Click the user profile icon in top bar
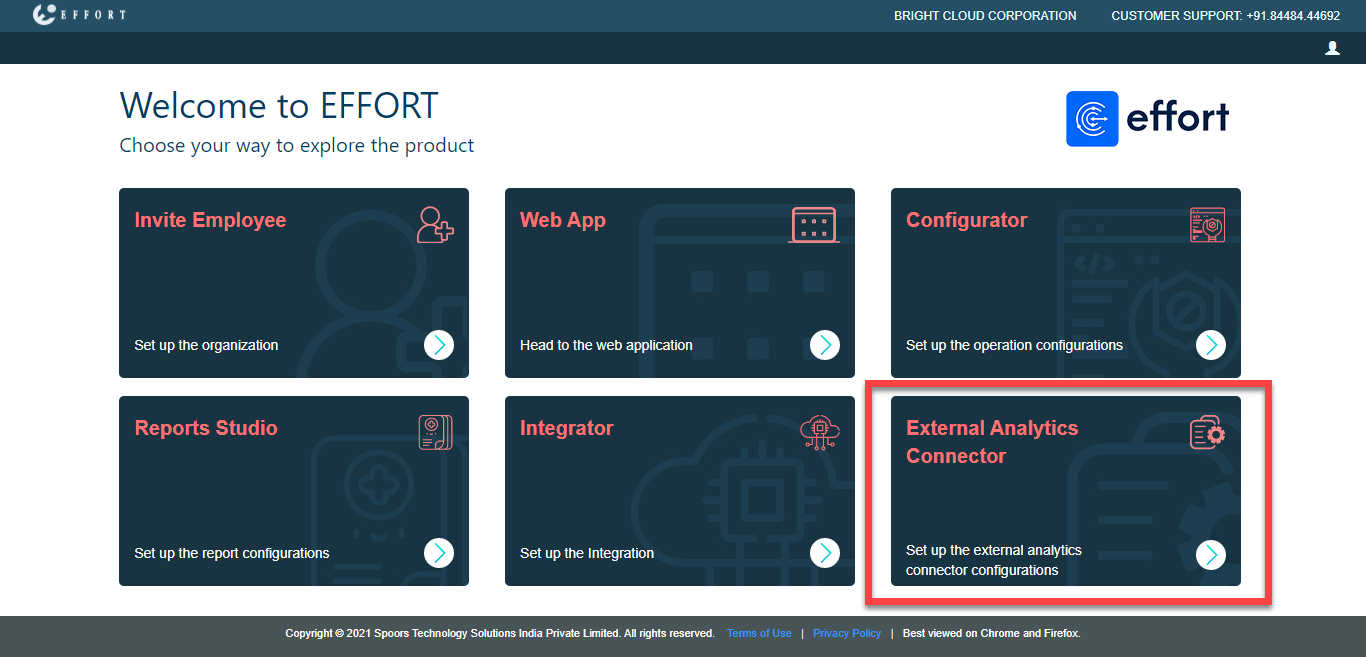 click(1332, 48)
